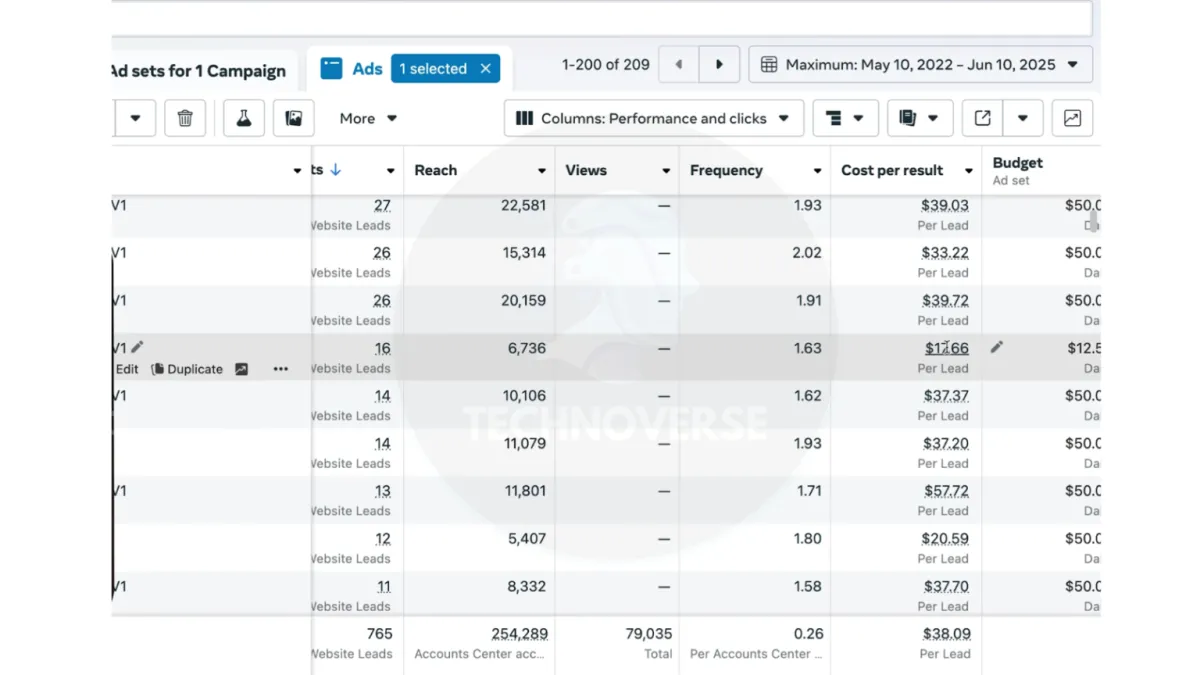Screen dimensions: 1200x675
Task: Edit the $12.5 budget with pencil icon
Action: click(997, 347)
